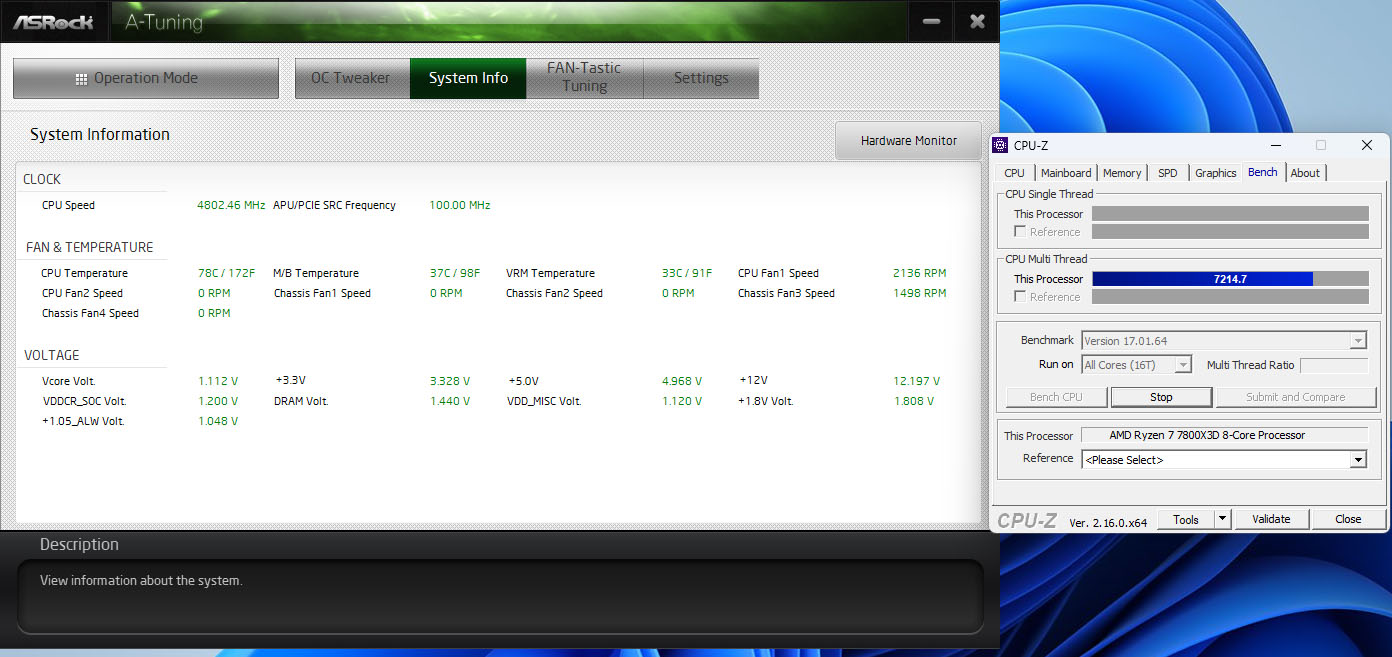Click the +3.3V value 3.328 V

(x=450, y=381)
